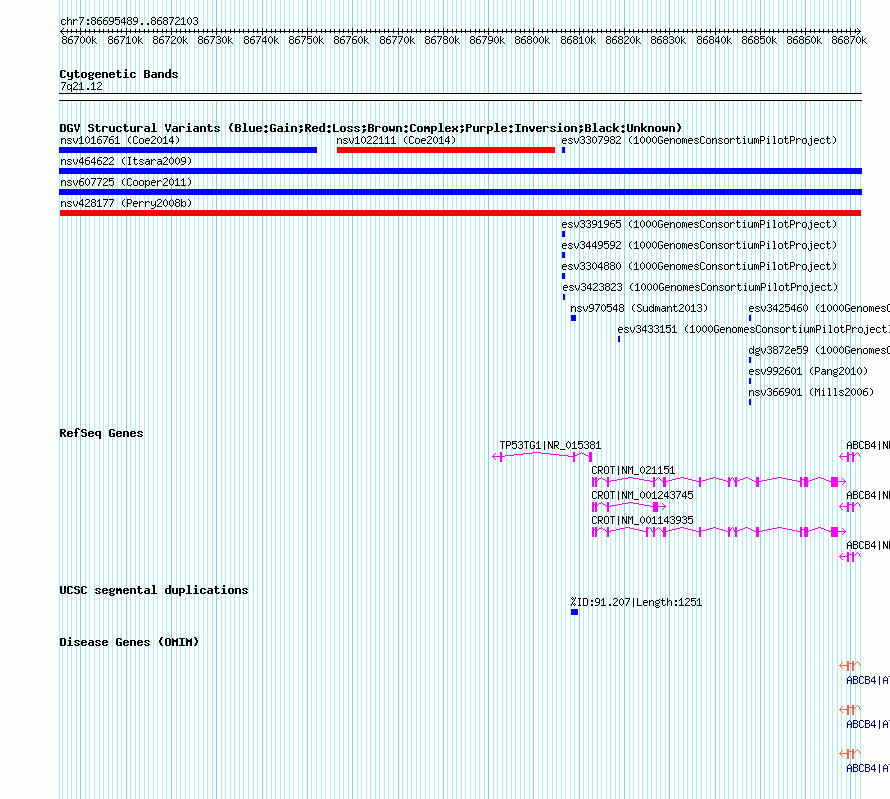This screenshot has width=890, height=799.
Task: Select the RefSeq Genes track title
Action: (x=101, y=433)
